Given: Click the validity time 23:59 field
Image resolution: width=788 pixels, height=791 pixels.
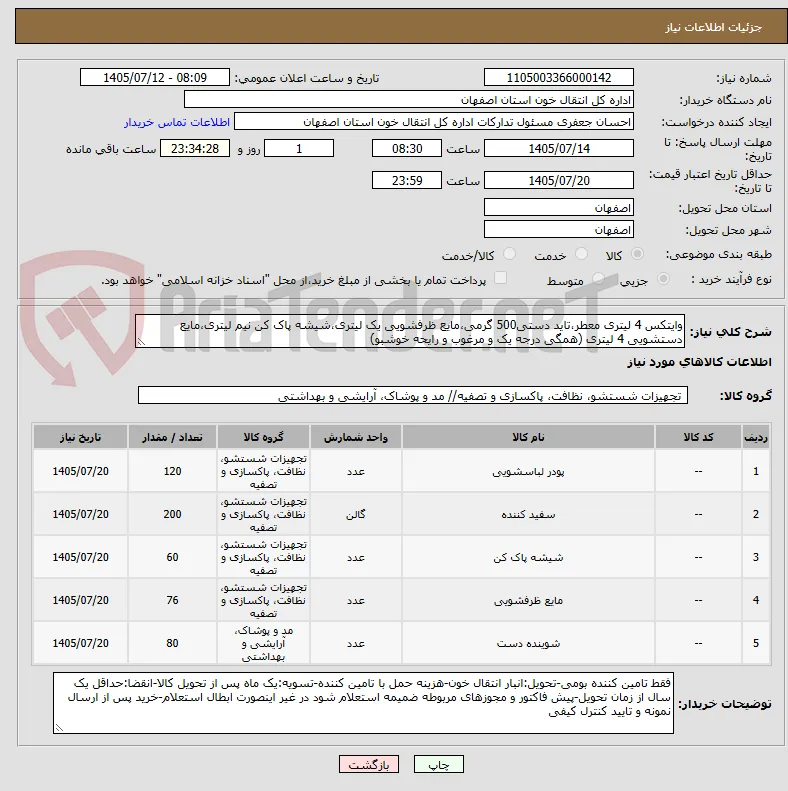Looking at the screenshot, I should click(407, 180).
